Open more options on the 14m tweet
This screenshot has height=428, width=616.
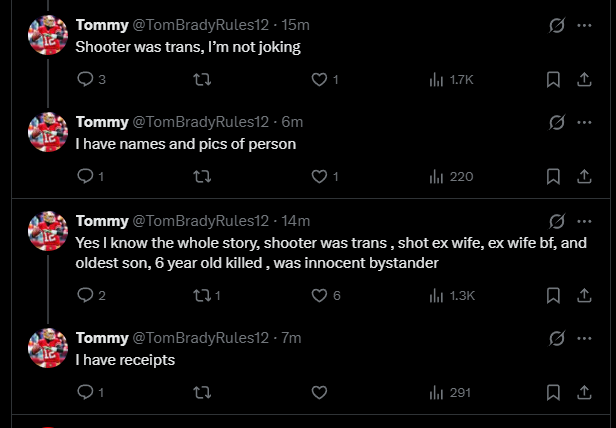coord(584,220)
